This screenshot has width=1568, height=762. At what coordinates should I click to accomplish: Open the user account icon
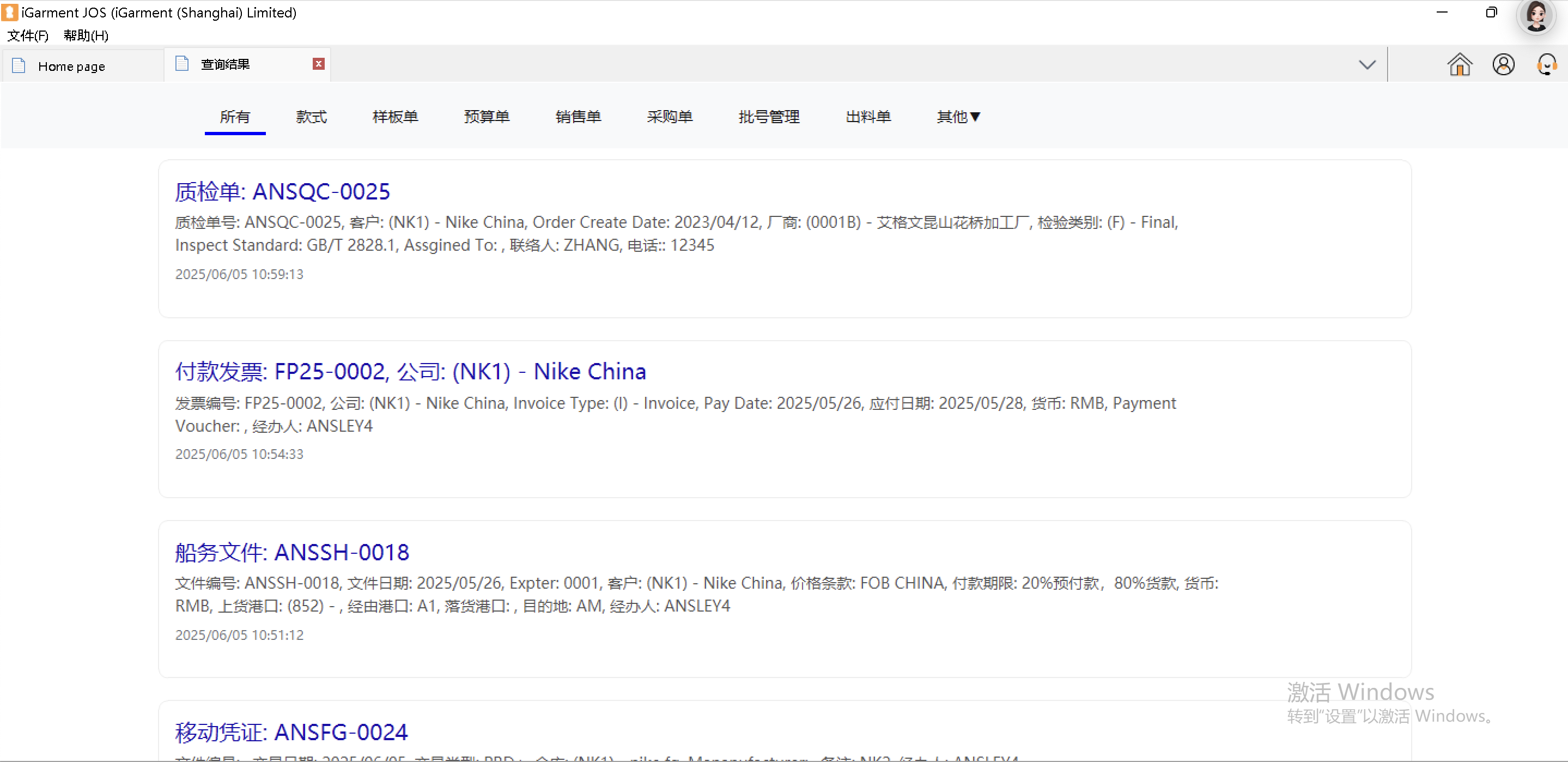(x=1503, y=64)
